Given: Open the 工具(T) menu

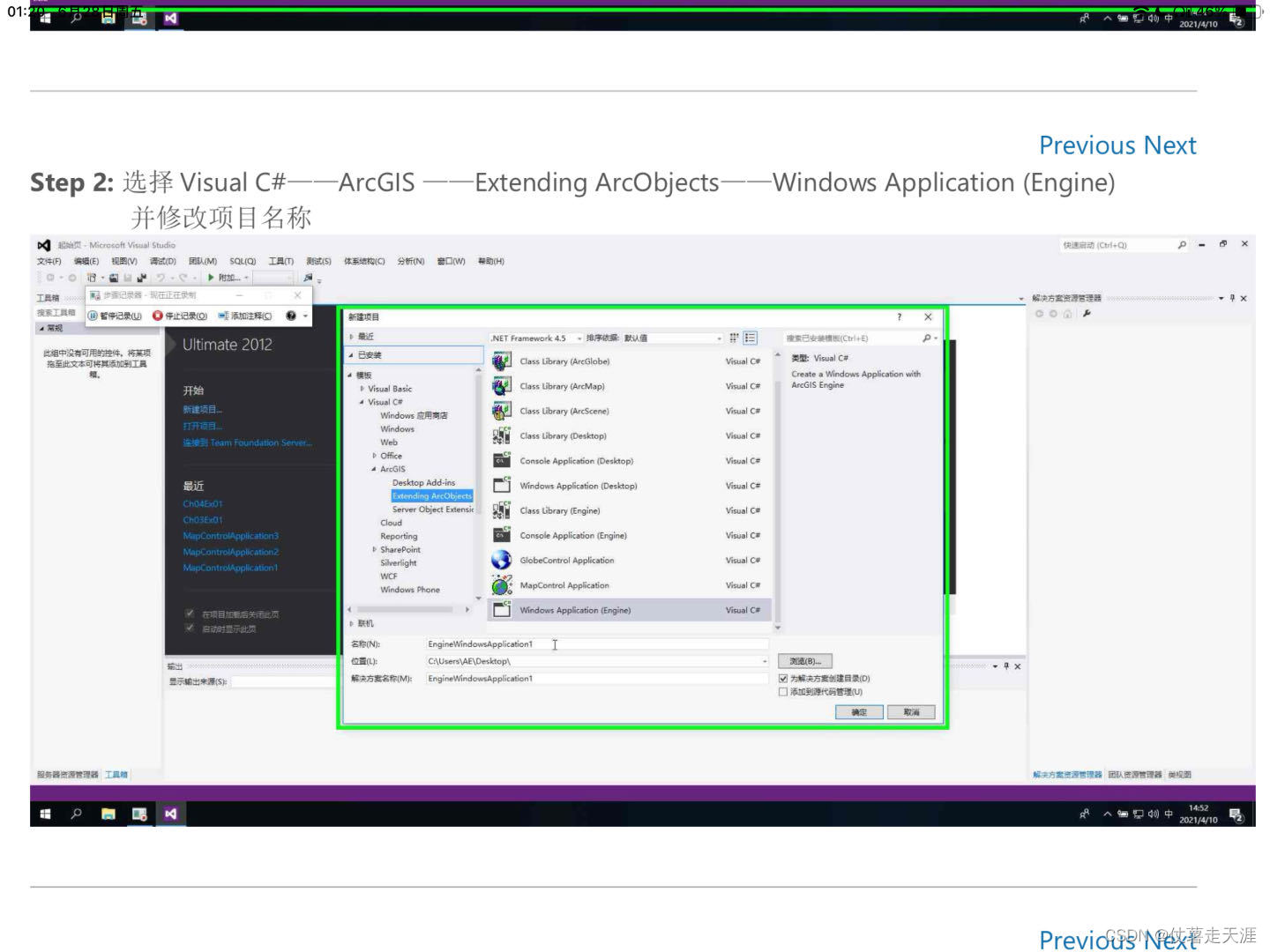Looking at the screenshot, I should [x=281, y=262].
